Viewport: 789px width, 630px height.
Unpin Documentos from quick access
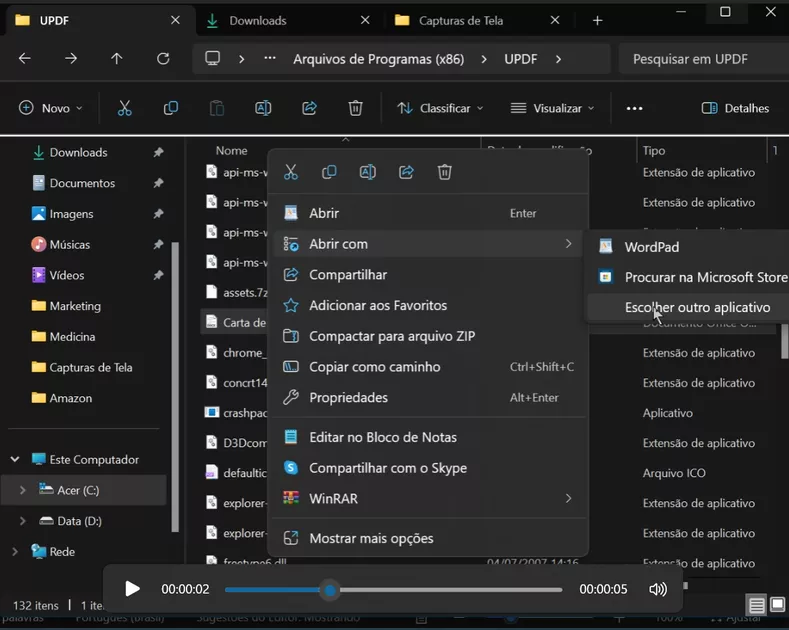pyautogui.click(x=159, y=183)
